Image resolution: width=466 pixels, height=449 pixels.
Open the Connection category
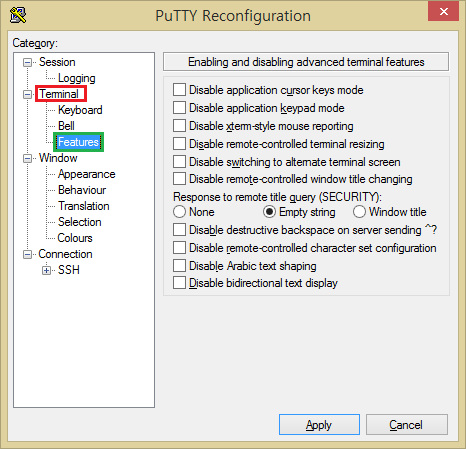[65, 254]
